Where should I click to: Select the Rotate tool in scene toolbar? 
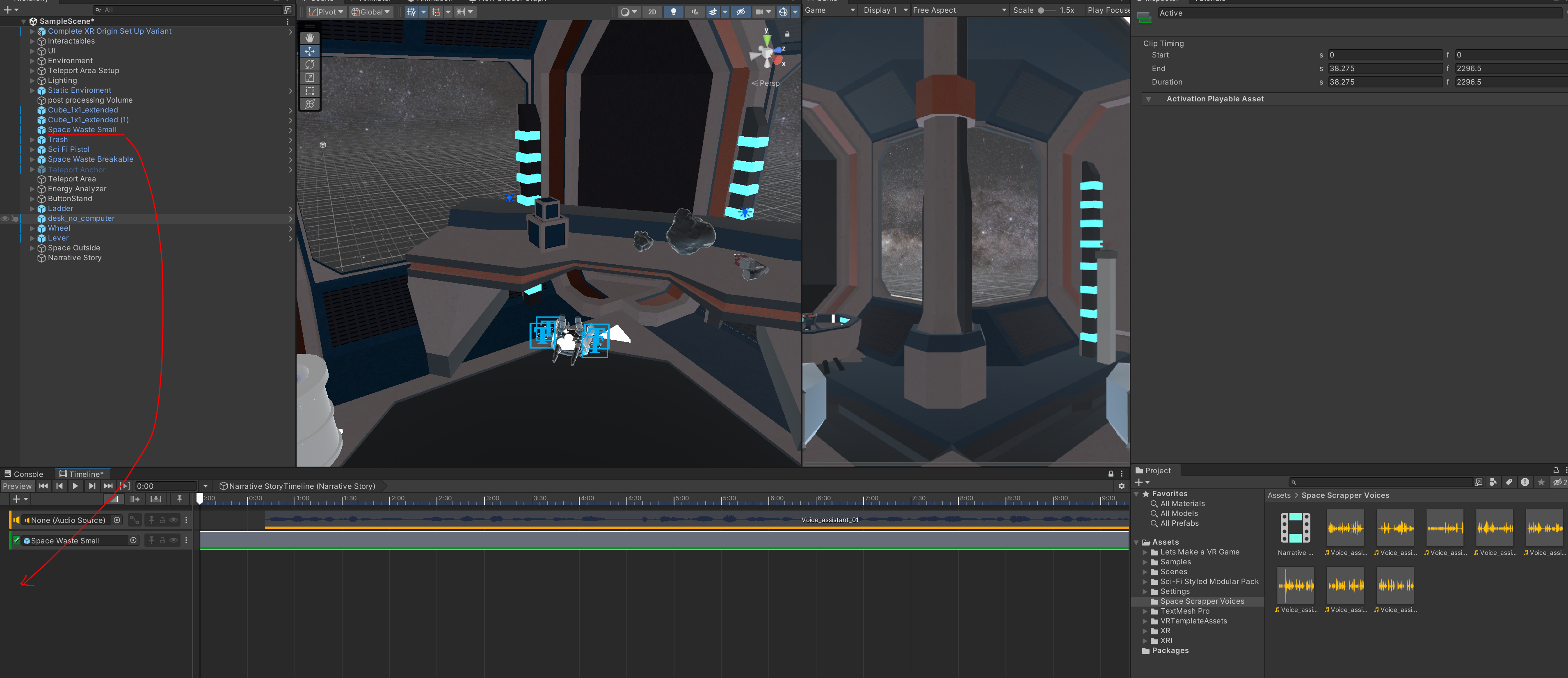point(310,64)
